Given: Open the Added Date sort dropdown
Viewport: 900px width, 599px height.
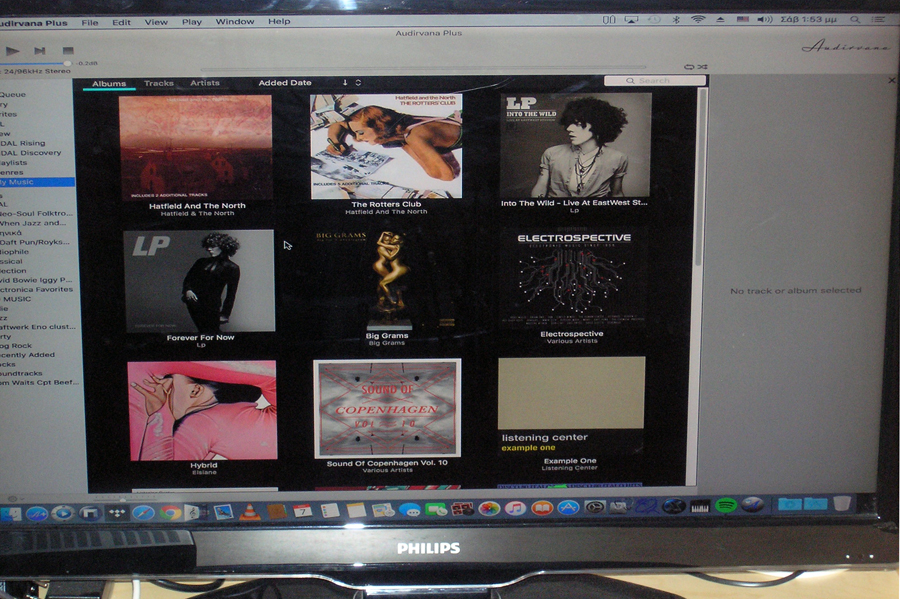Looking at the screenshot, I should point(285,83).
